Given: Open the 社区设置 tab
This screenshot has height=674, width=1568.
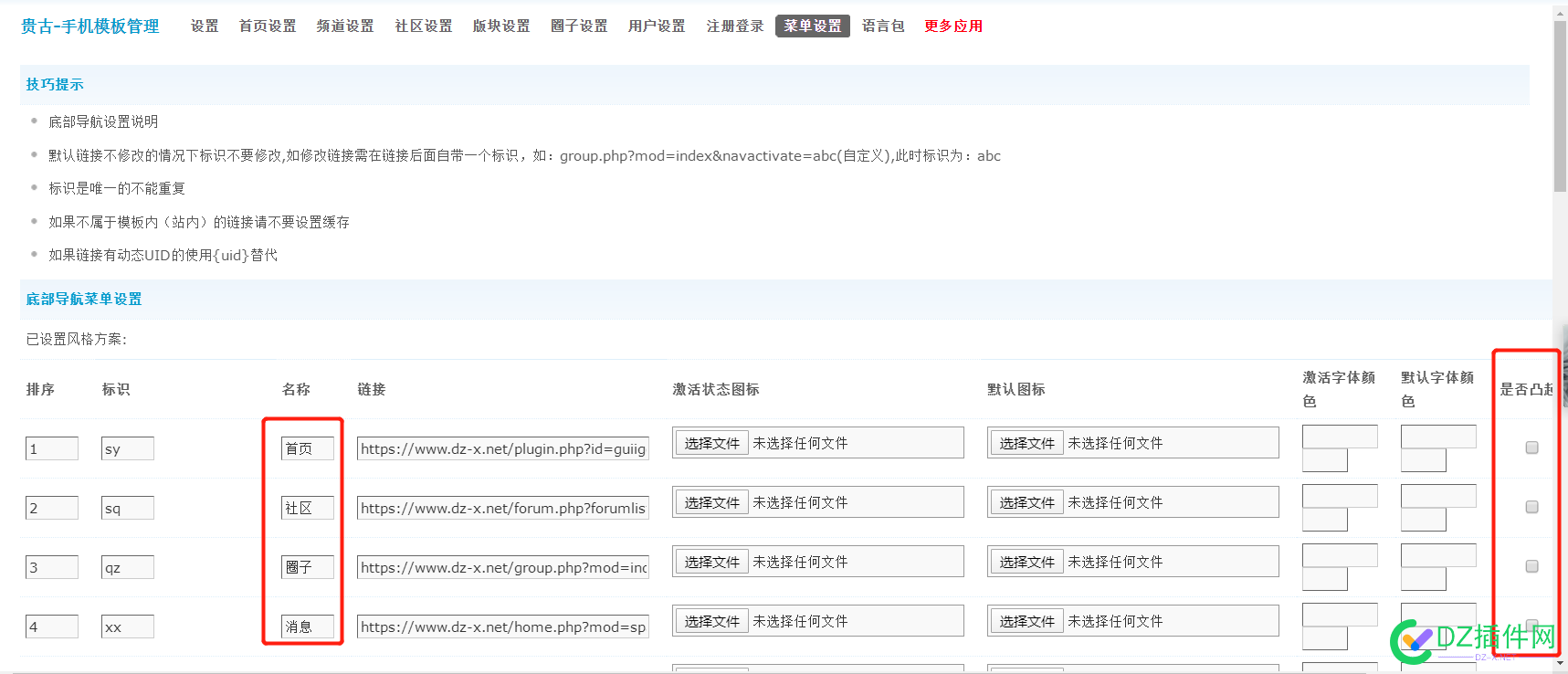Looking at the screenshot, I should tap(424, 26).
